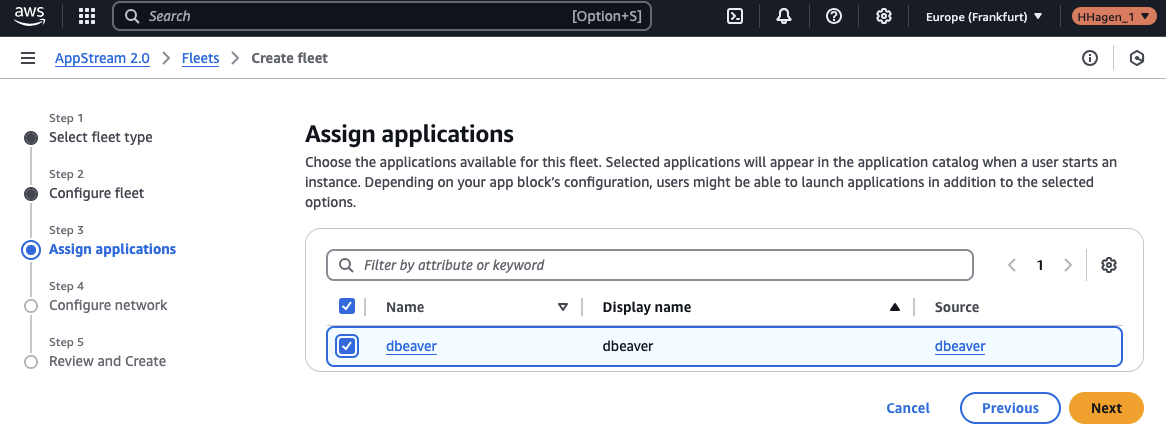The width and height of the screenshot is (1166, 436).
Task: Select Step 5 Review and Create
Action: (107, 361)
